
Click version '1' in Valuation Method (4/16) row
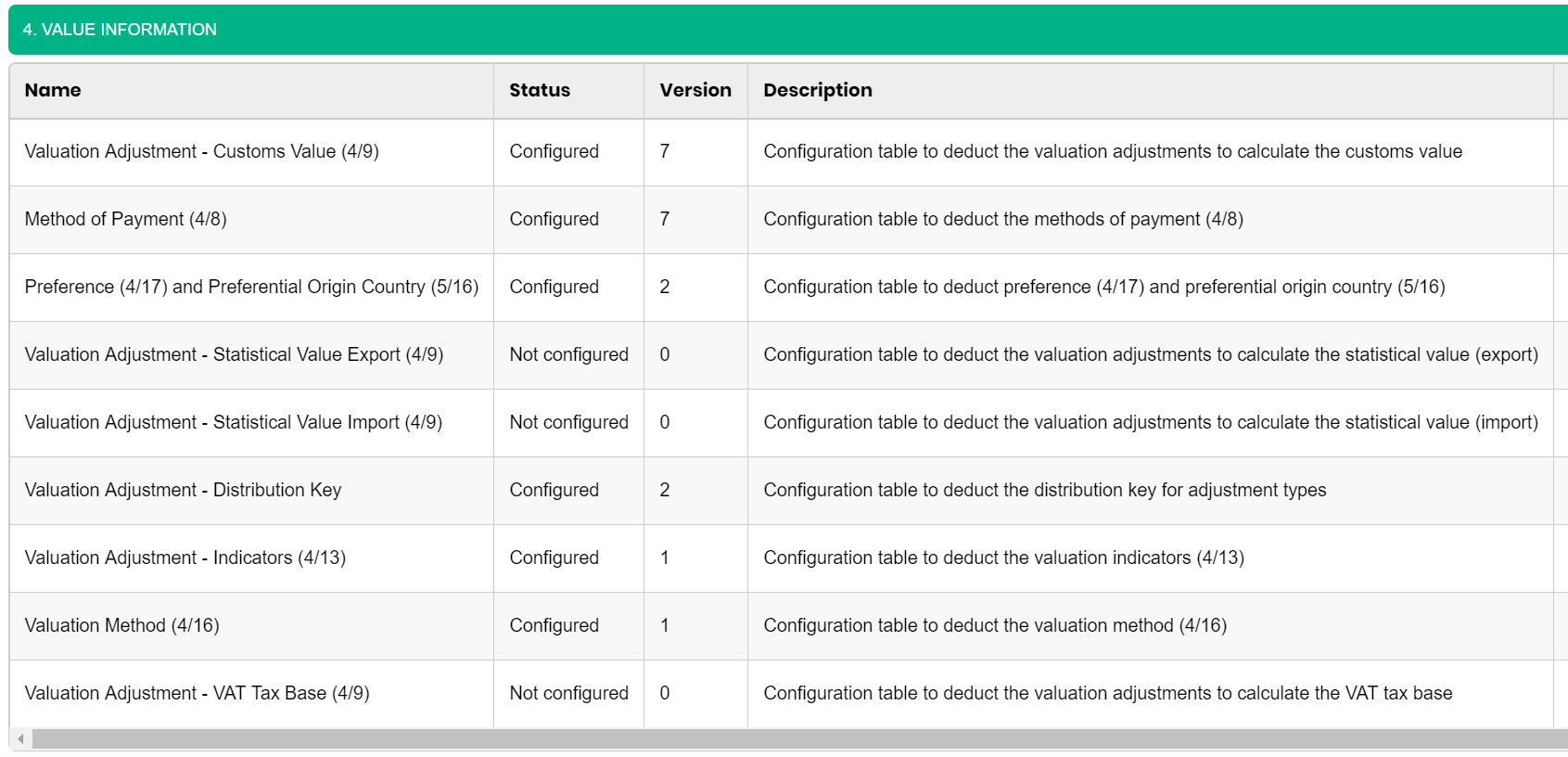coord(665,625)
